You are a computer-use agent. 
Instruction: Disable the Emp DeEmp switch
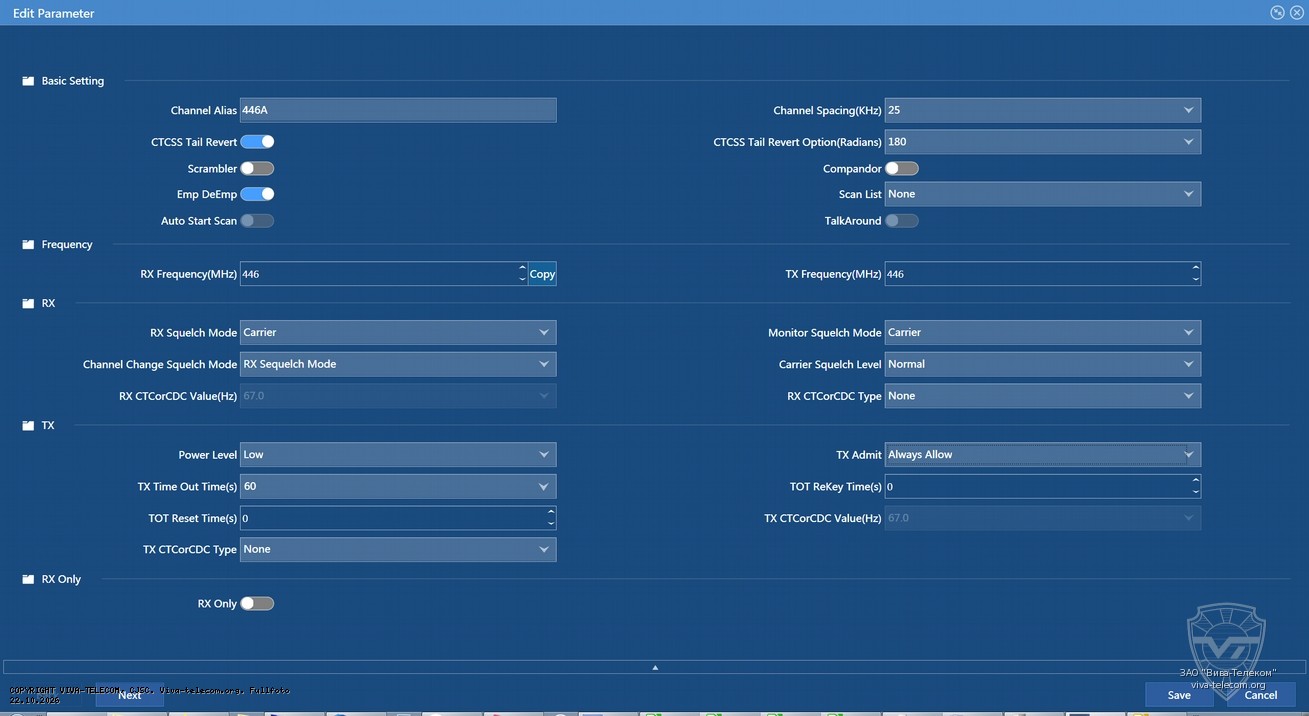coord(257,194)
